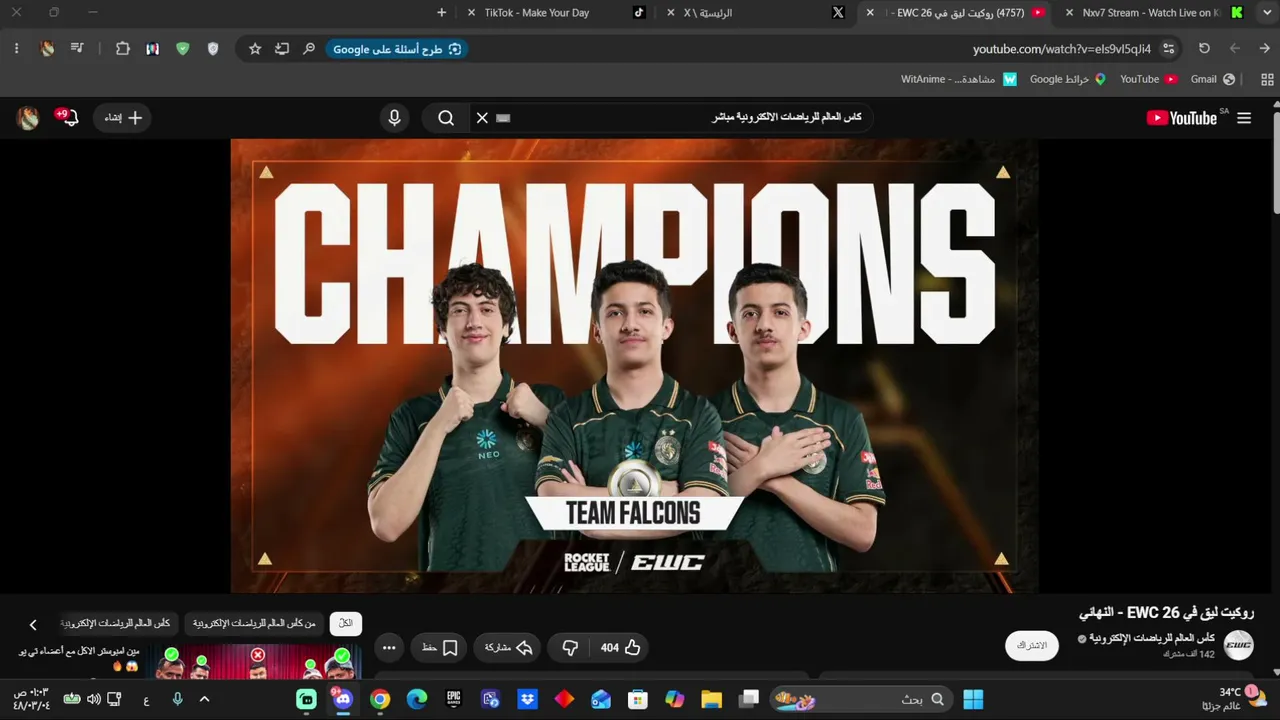Viewport: 1280px width, 720px height.
Task: Open the YouTube Create (إنشاء) button
Action: (x=124, y=118)
